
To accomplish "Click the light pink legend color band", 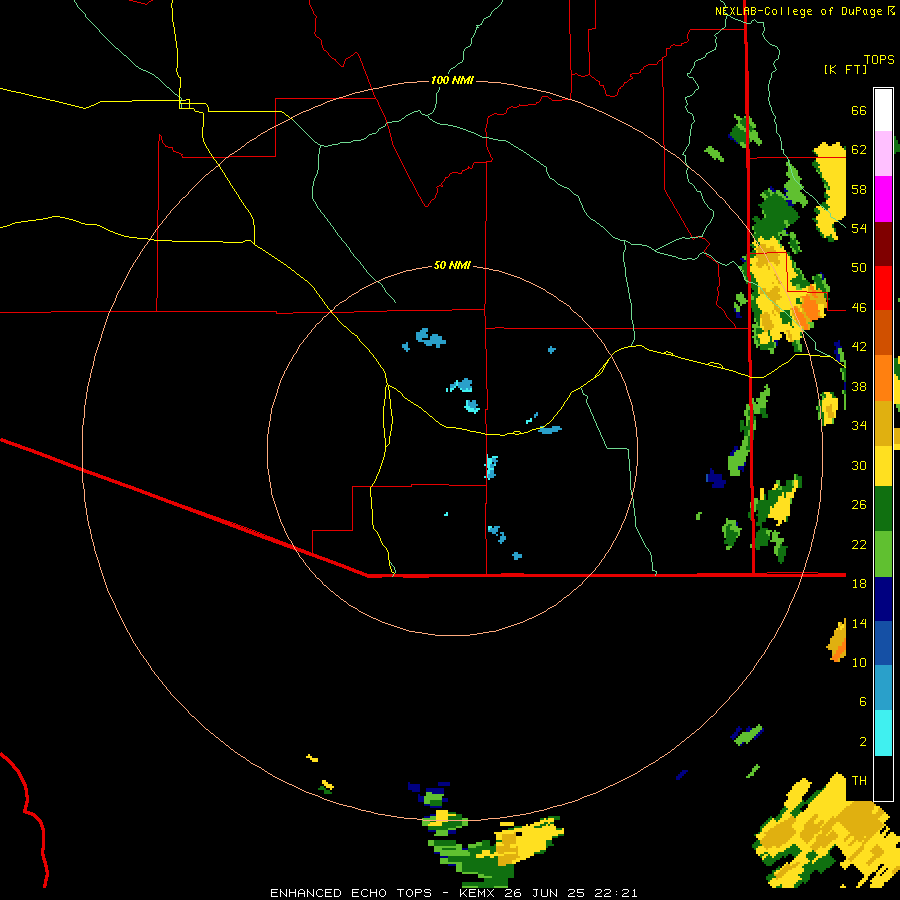I will coord(883,153).
